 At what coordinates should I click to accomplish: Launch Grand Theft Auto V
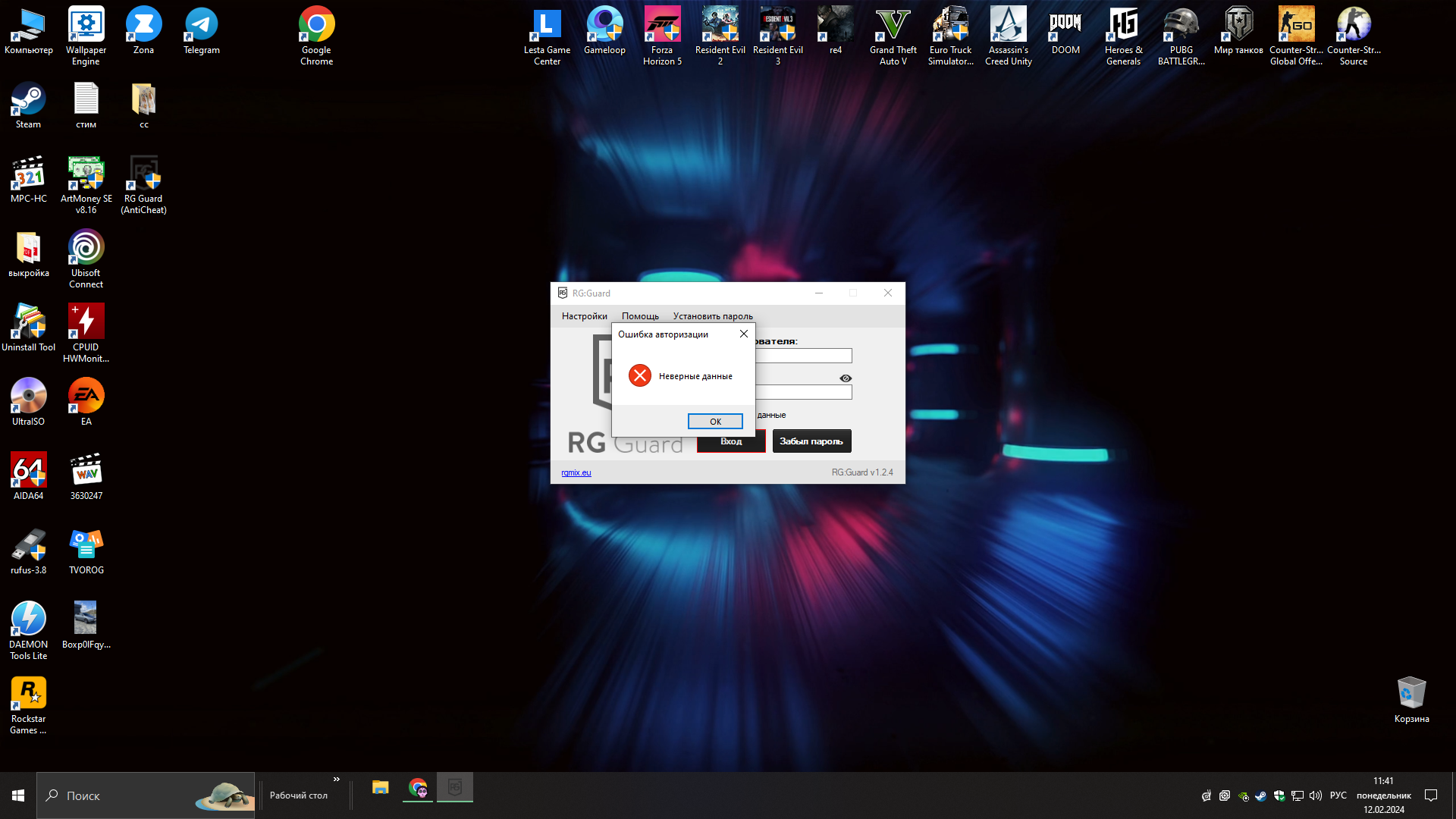pyautogui.click(x=893, y=24)
